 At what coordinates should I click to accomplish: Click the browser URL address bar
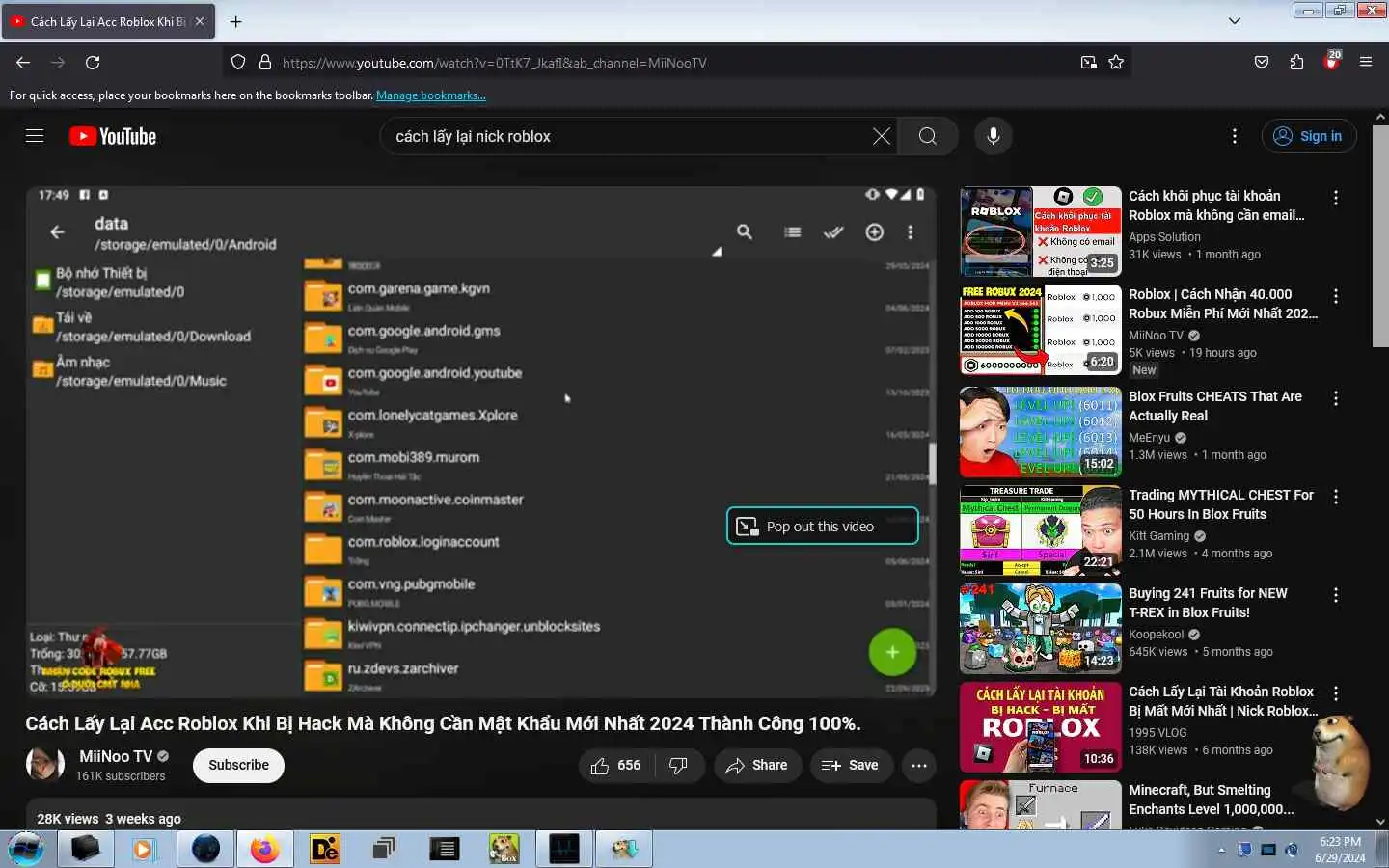point(675,62)
